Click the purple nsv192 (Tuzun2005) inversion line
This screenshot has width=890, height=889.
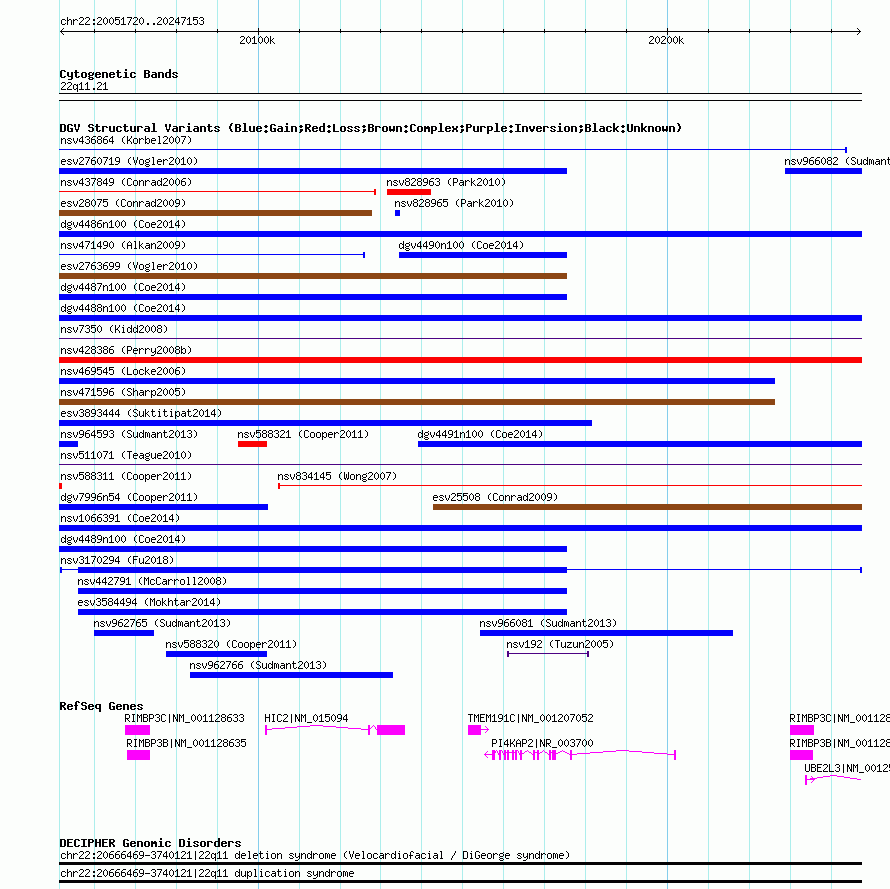click(548, 654)
